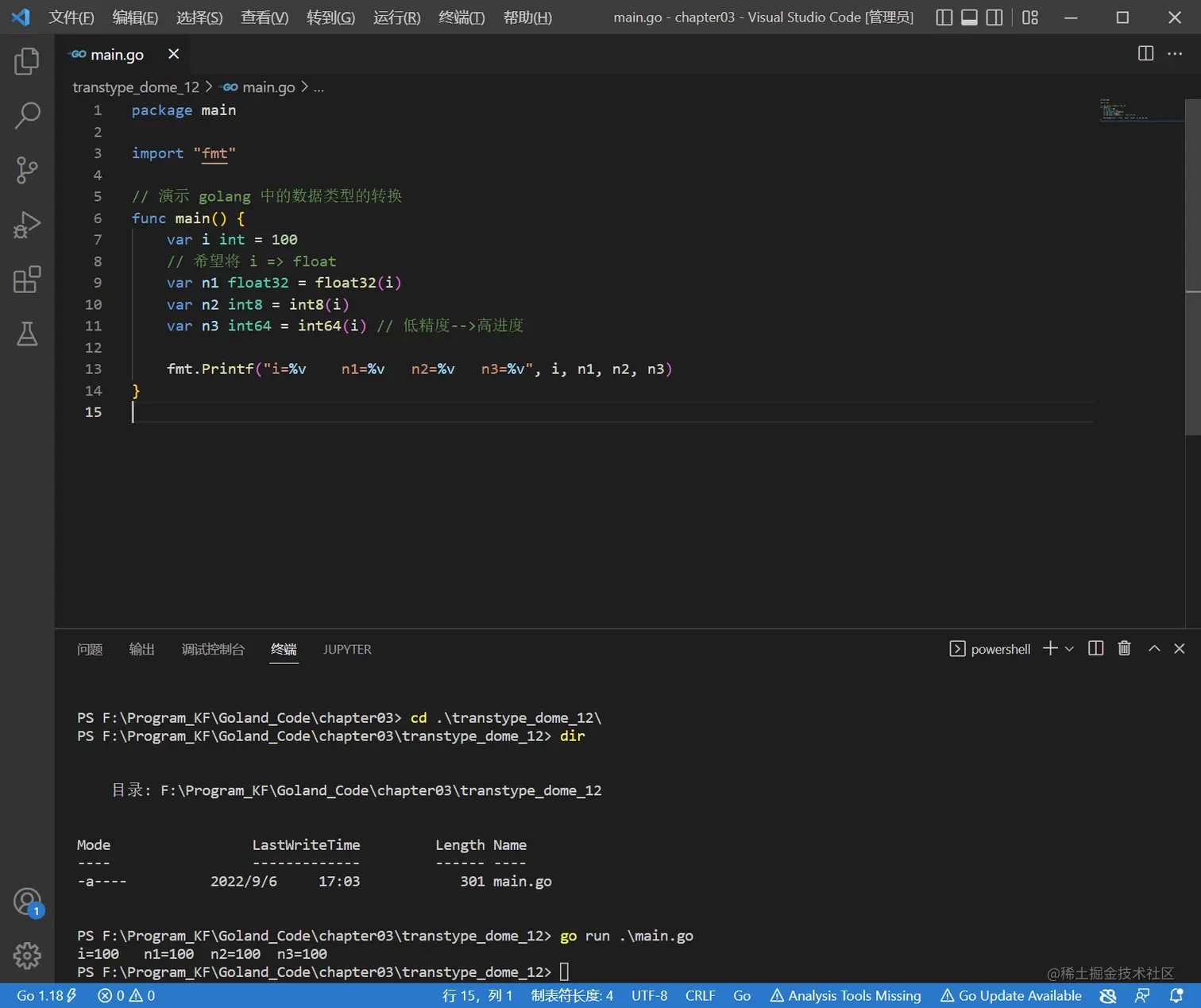Switch to JUPYTER panel tab
The width and height of the screenshot is (1201, 1008).
click(347, 649)
